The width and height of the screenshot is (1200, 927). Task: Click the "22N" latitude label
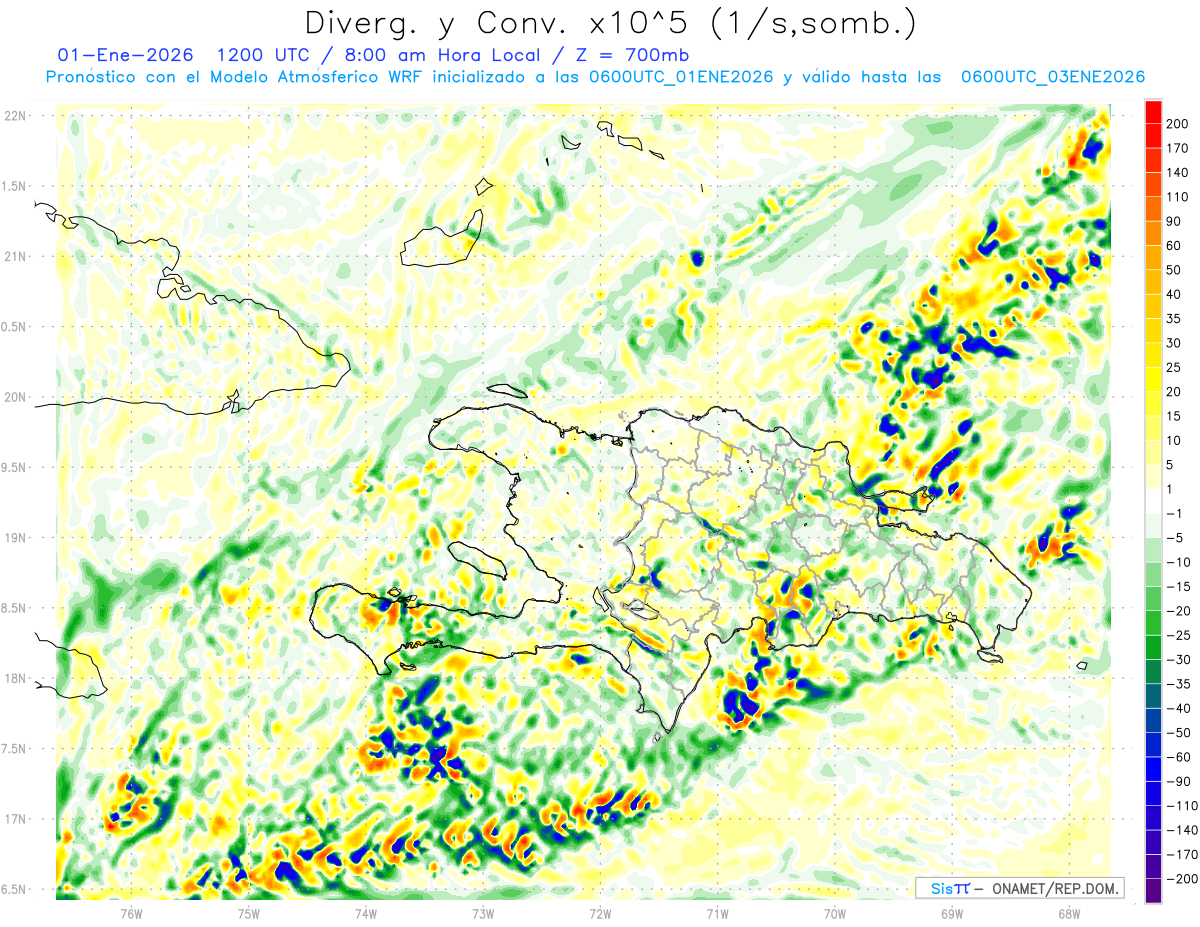coord(16,115)
